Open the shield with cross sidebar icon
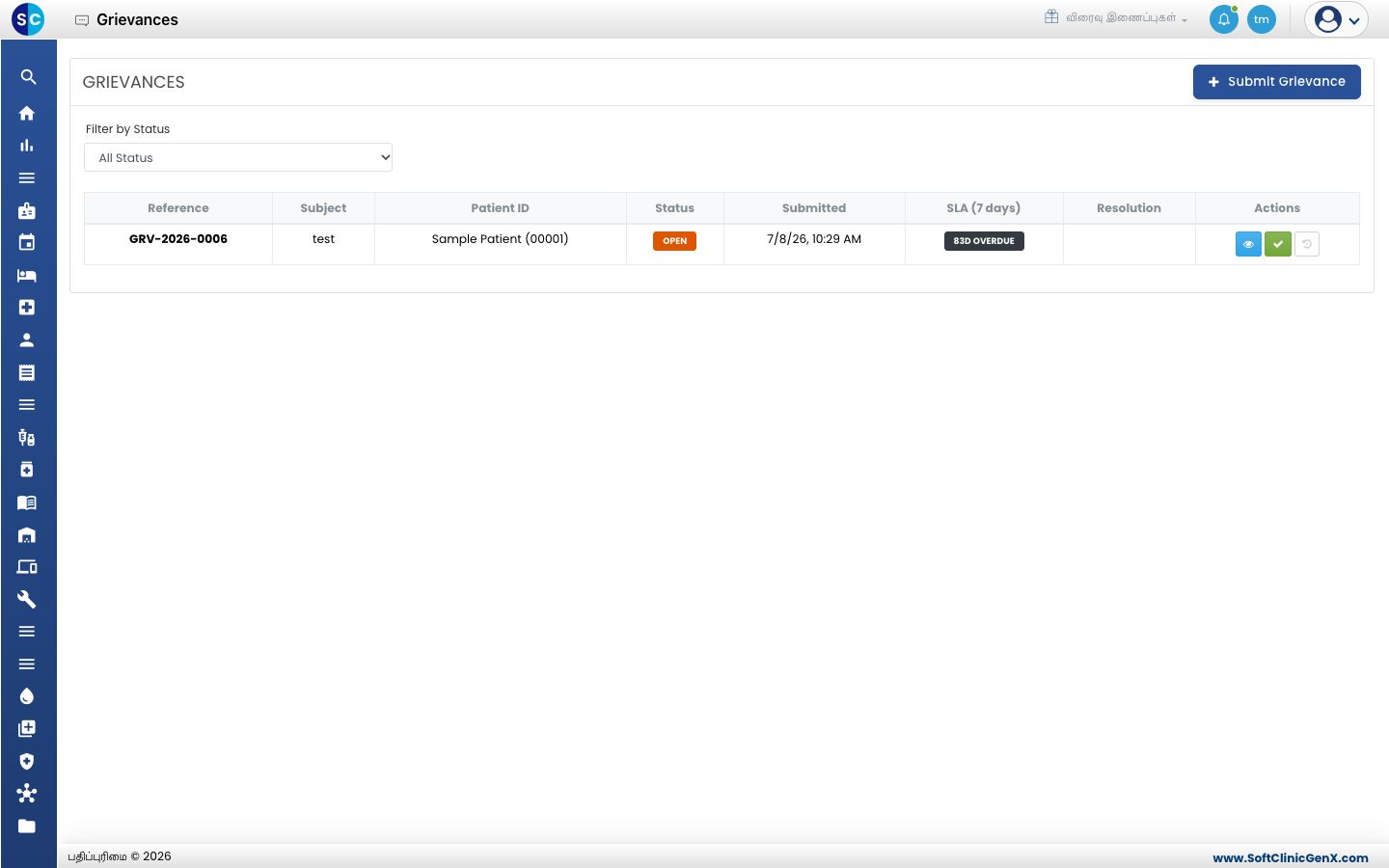The height and width of the screenshot is (868, 1389). point(27,762)
